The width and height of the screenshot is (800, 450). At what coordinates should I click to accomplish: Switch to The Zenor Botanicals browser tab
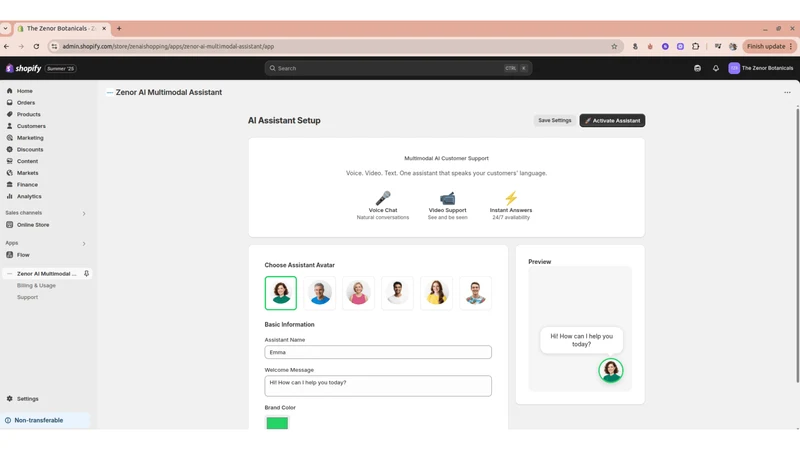(60, 29)
